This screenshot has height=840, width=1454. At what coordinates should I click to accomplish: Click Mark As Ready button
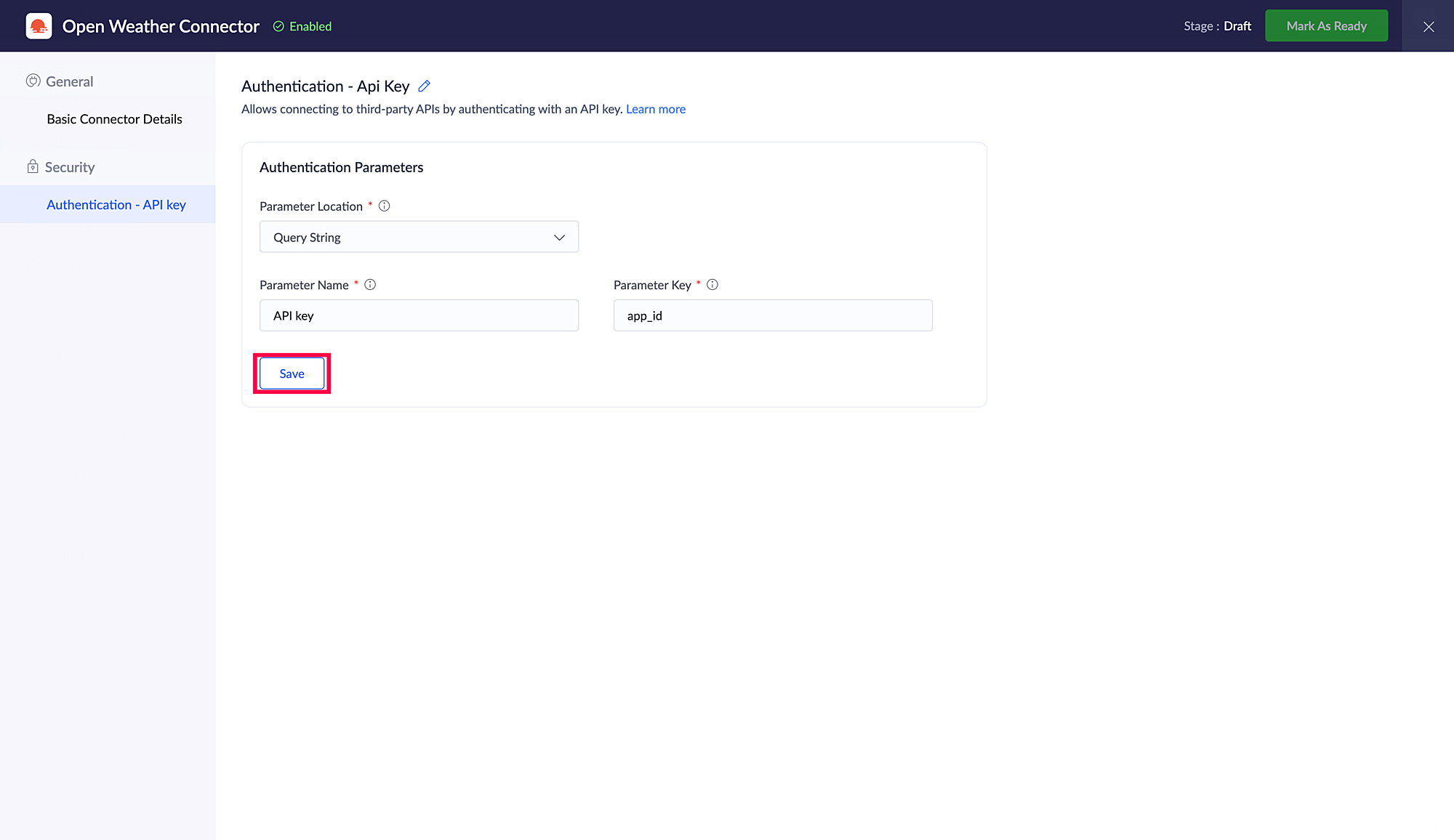click(x=1326, y=26)
